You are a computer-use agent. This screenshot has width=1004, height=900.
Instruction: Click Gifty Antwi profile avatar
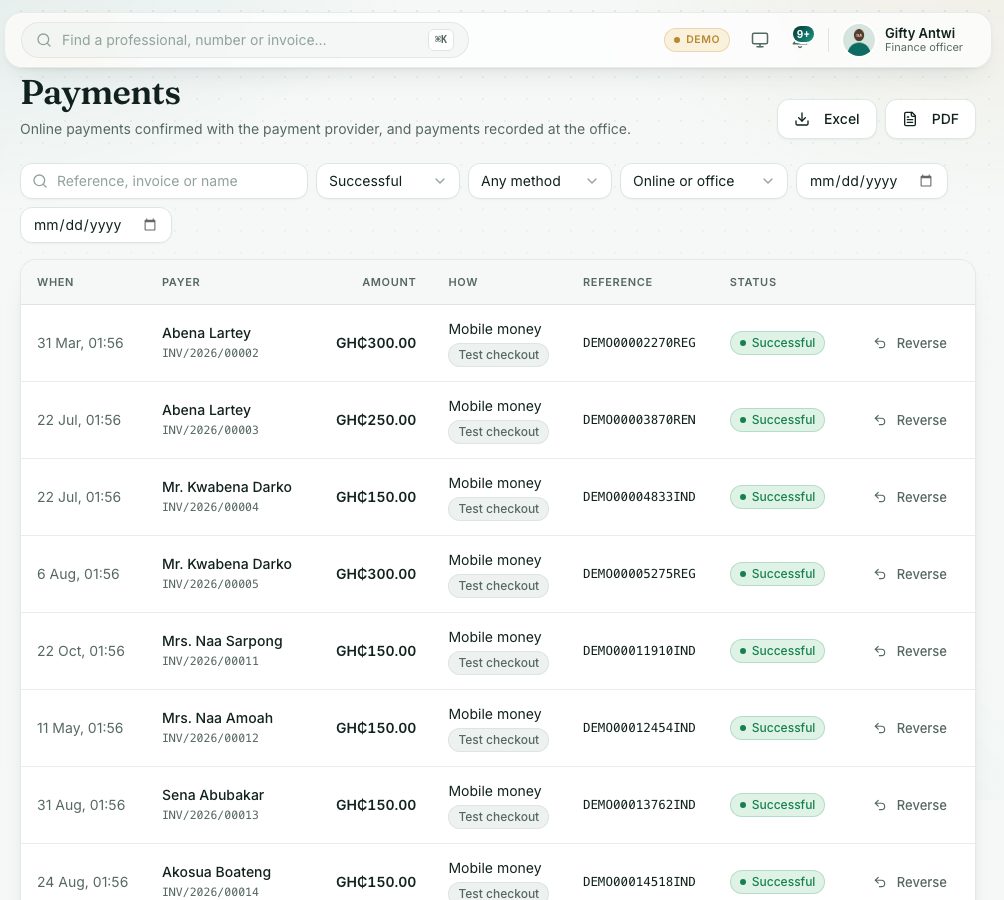[859, 40]
